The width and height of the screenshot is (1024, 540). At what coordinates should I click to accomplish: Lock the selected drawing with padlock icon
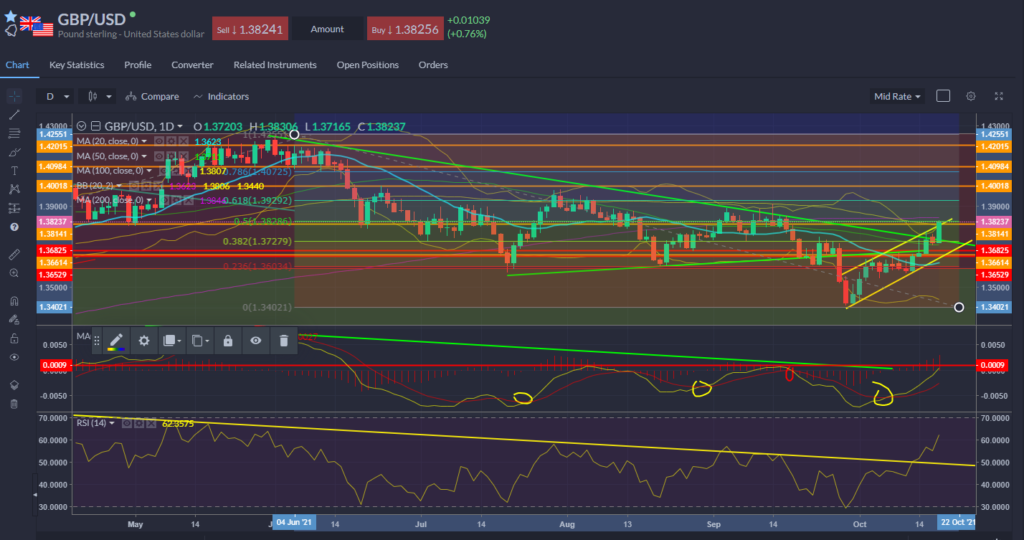point(228,341)
